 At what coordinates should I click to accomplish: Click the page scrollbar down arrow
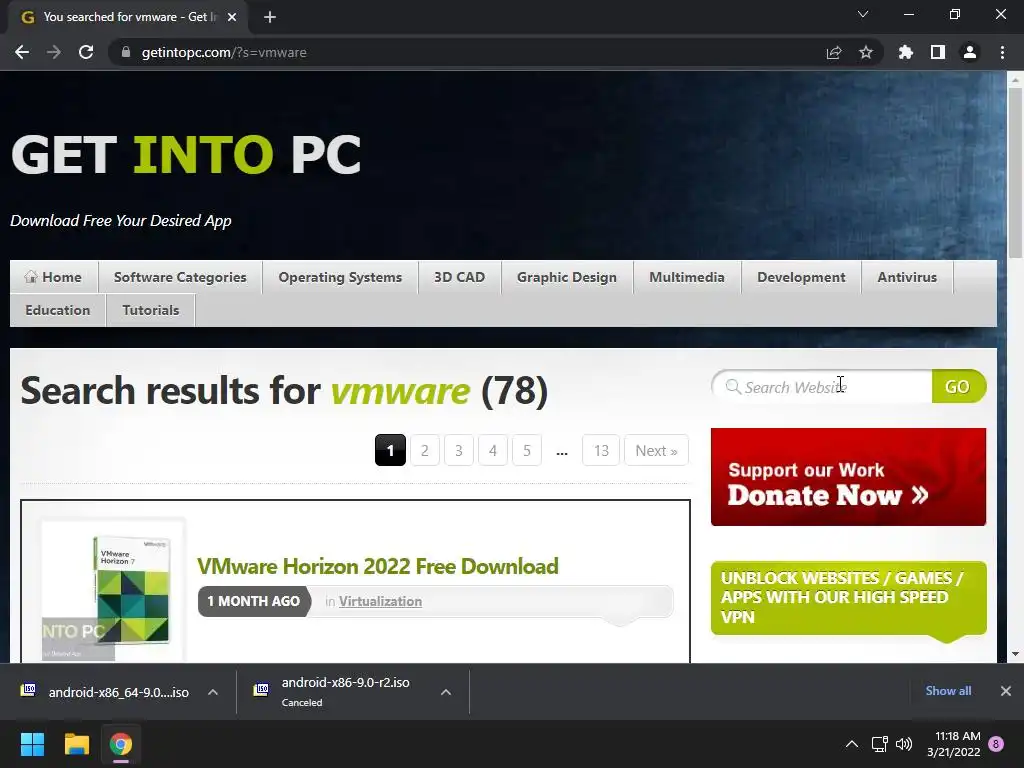(1015, 654)
